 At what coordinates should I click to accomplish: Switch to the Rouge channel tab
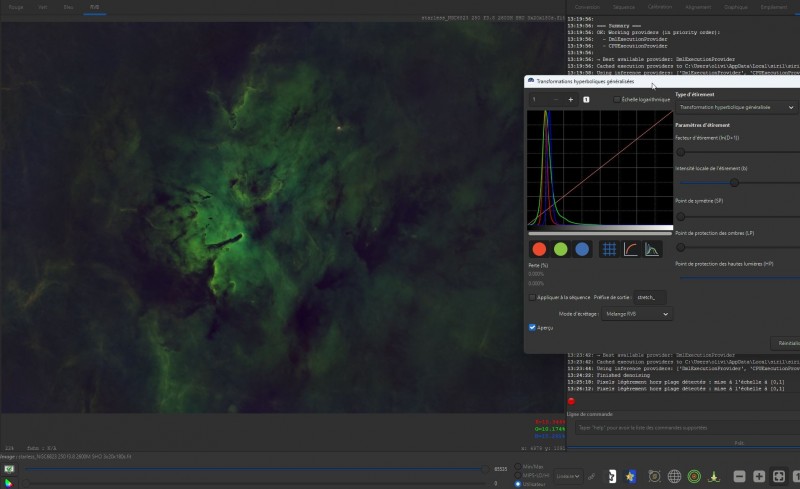point(16,7)
